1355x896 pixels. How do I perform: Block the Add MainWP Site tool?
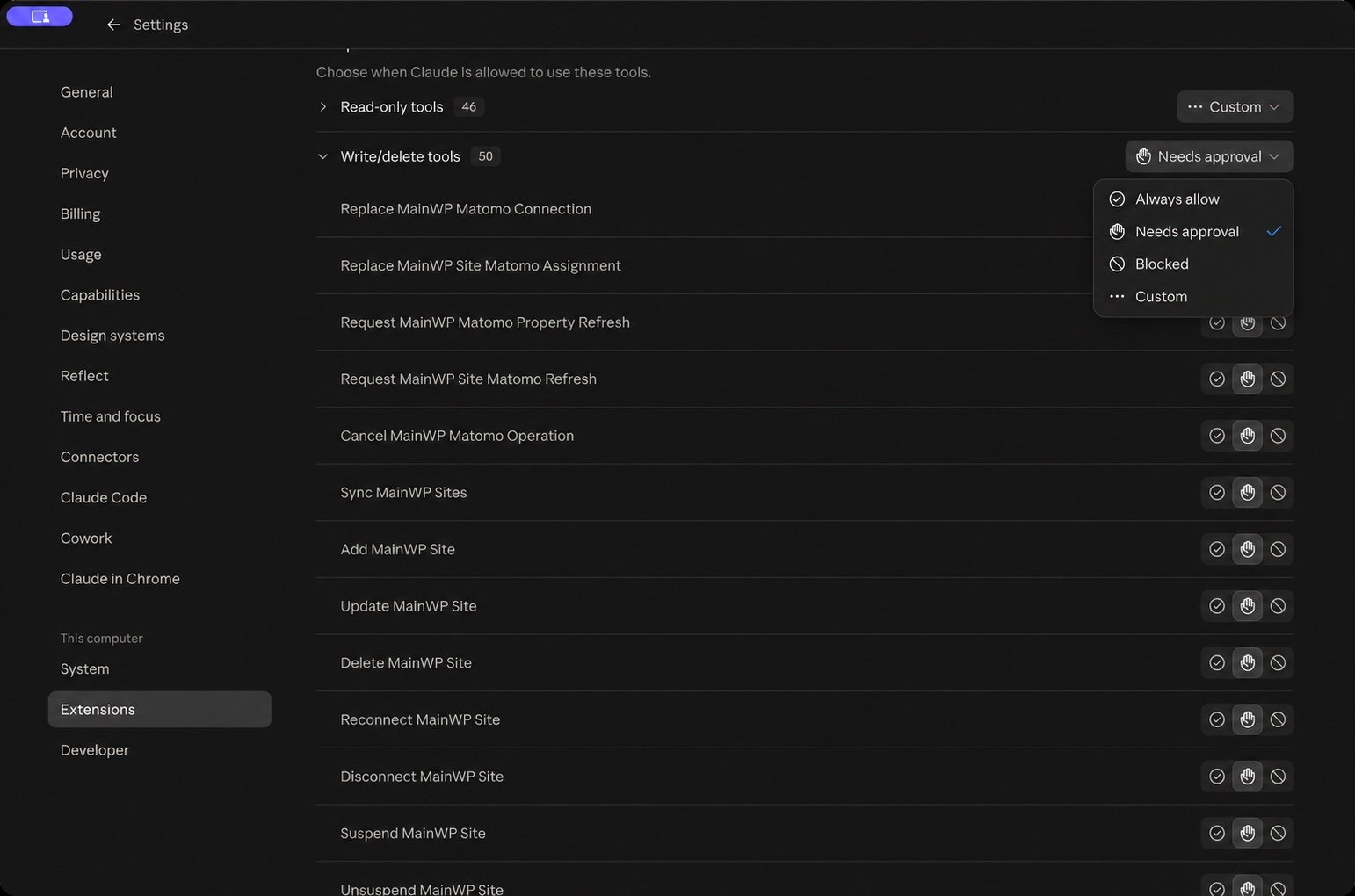1278,549
